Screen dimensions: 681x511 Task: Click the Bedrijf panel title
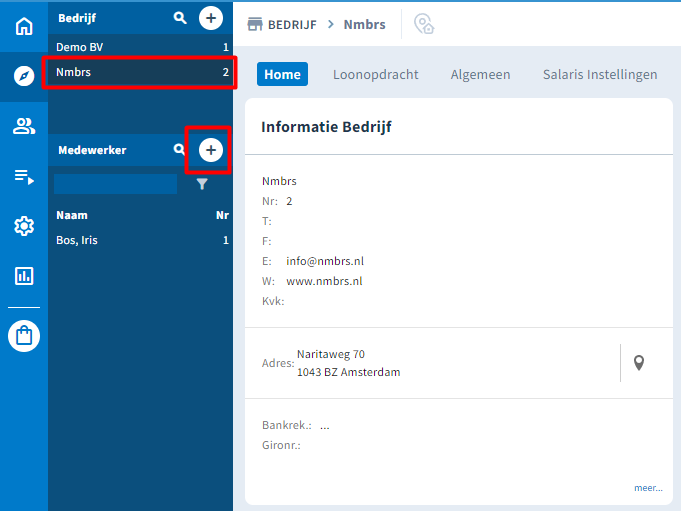pos(77,18)
